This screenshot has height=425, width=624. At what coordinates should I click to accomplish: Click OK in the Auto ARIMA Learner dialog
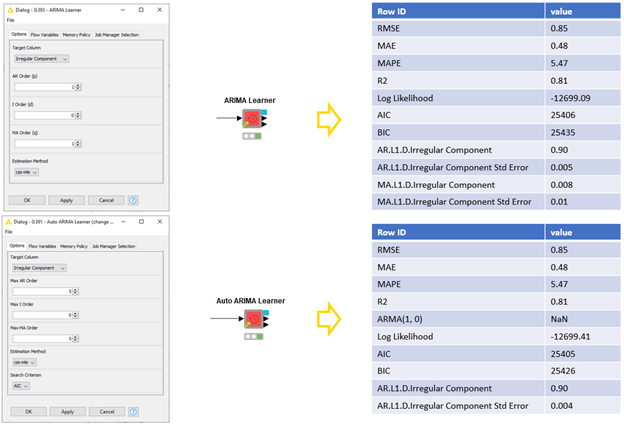click(x=27, y=411)
